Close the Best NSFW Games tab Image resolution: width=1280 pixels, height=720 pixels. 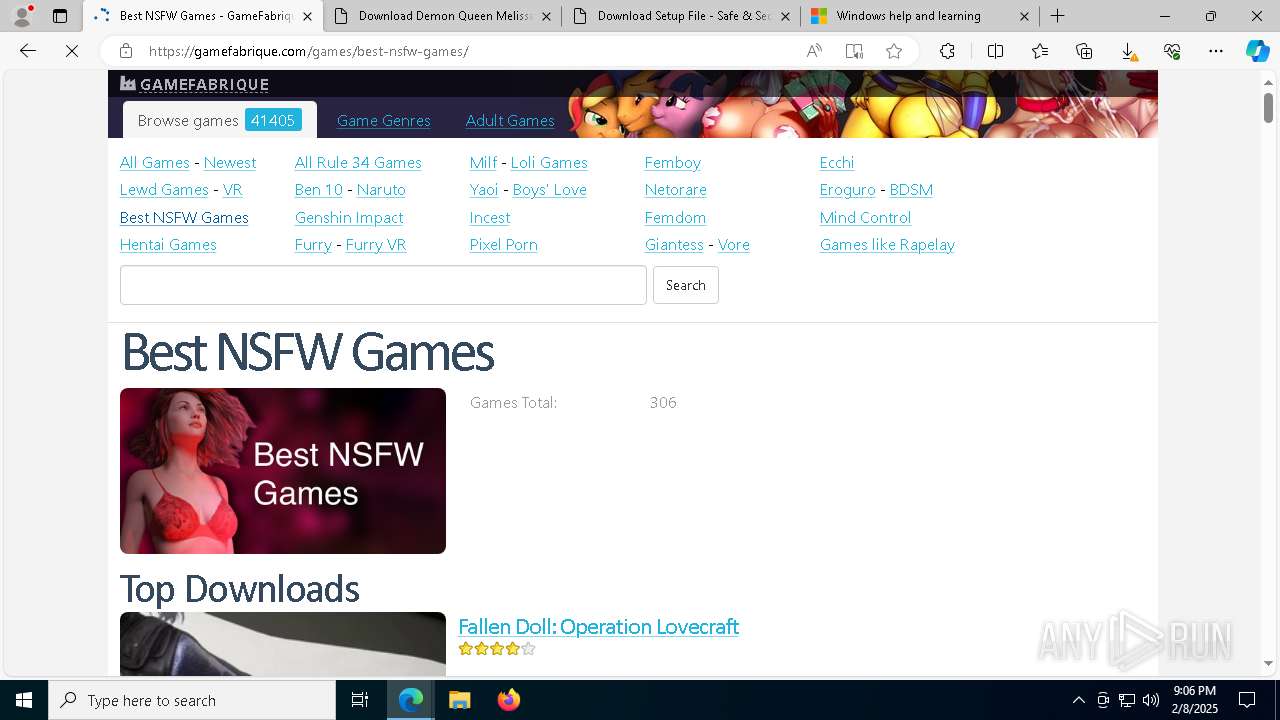307,16
